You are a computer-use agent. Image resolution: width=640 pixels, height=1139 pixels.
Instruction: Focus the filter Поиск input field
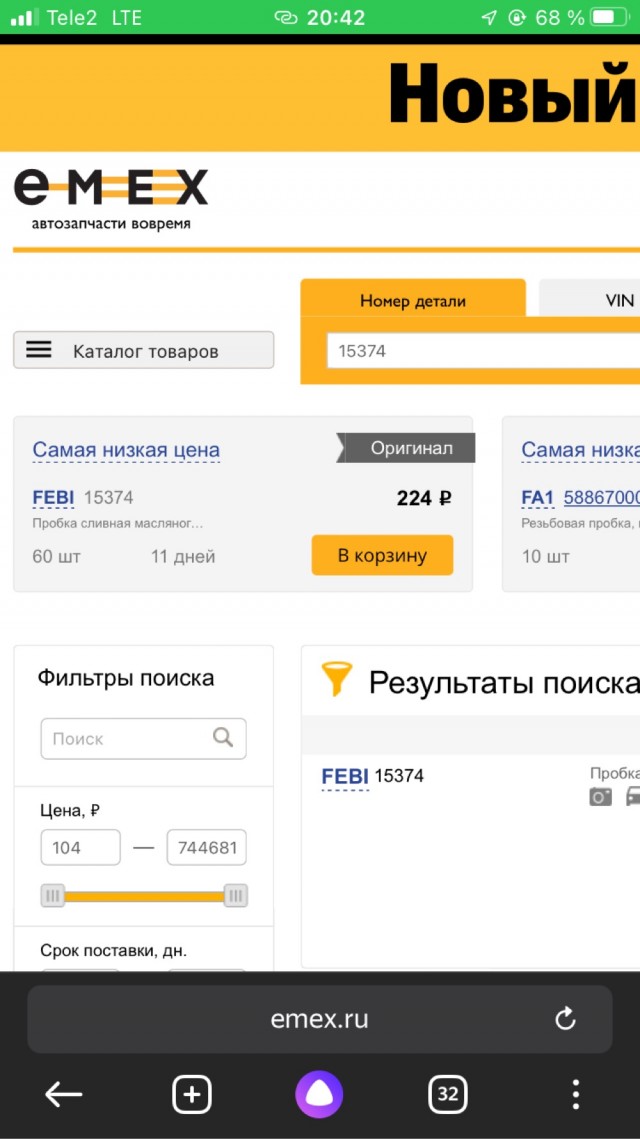coord(143,739)
